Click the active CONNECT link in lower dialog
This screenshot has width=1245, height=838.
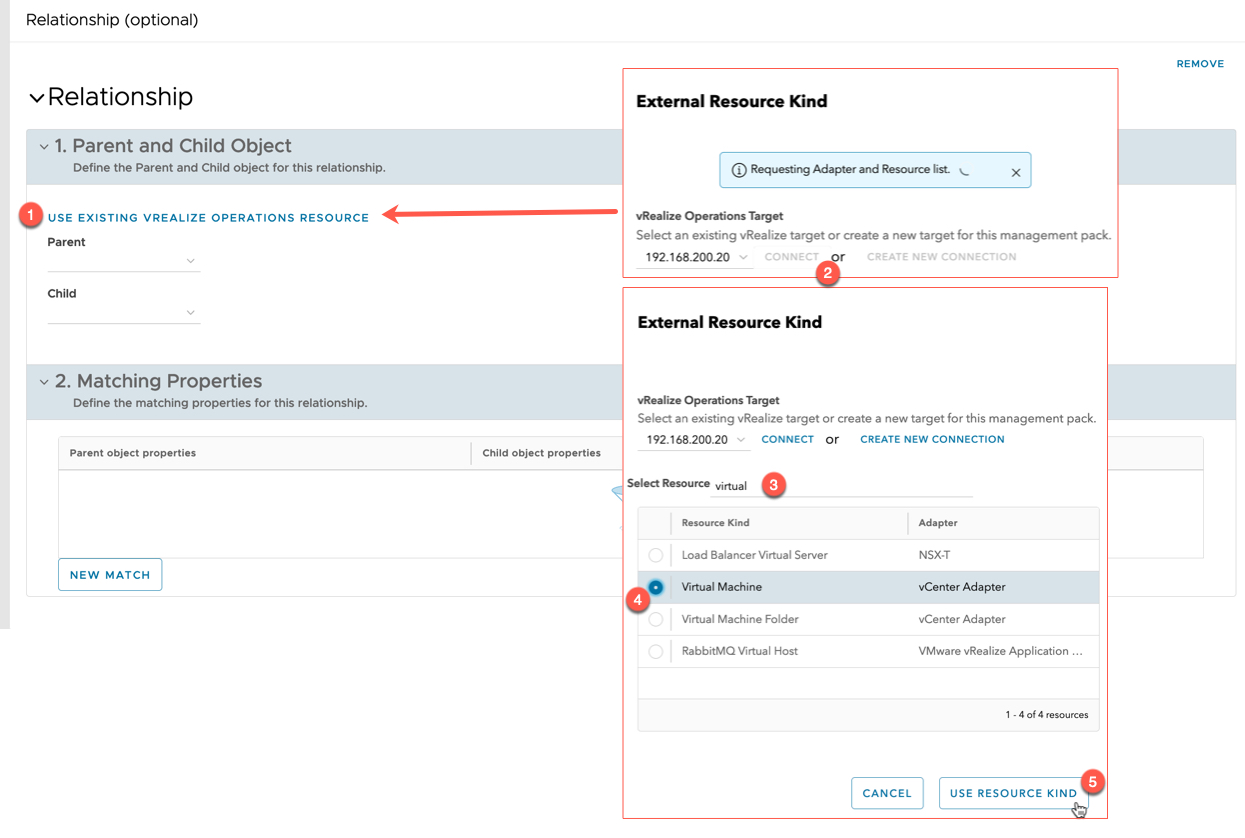(x=788, y=440)
